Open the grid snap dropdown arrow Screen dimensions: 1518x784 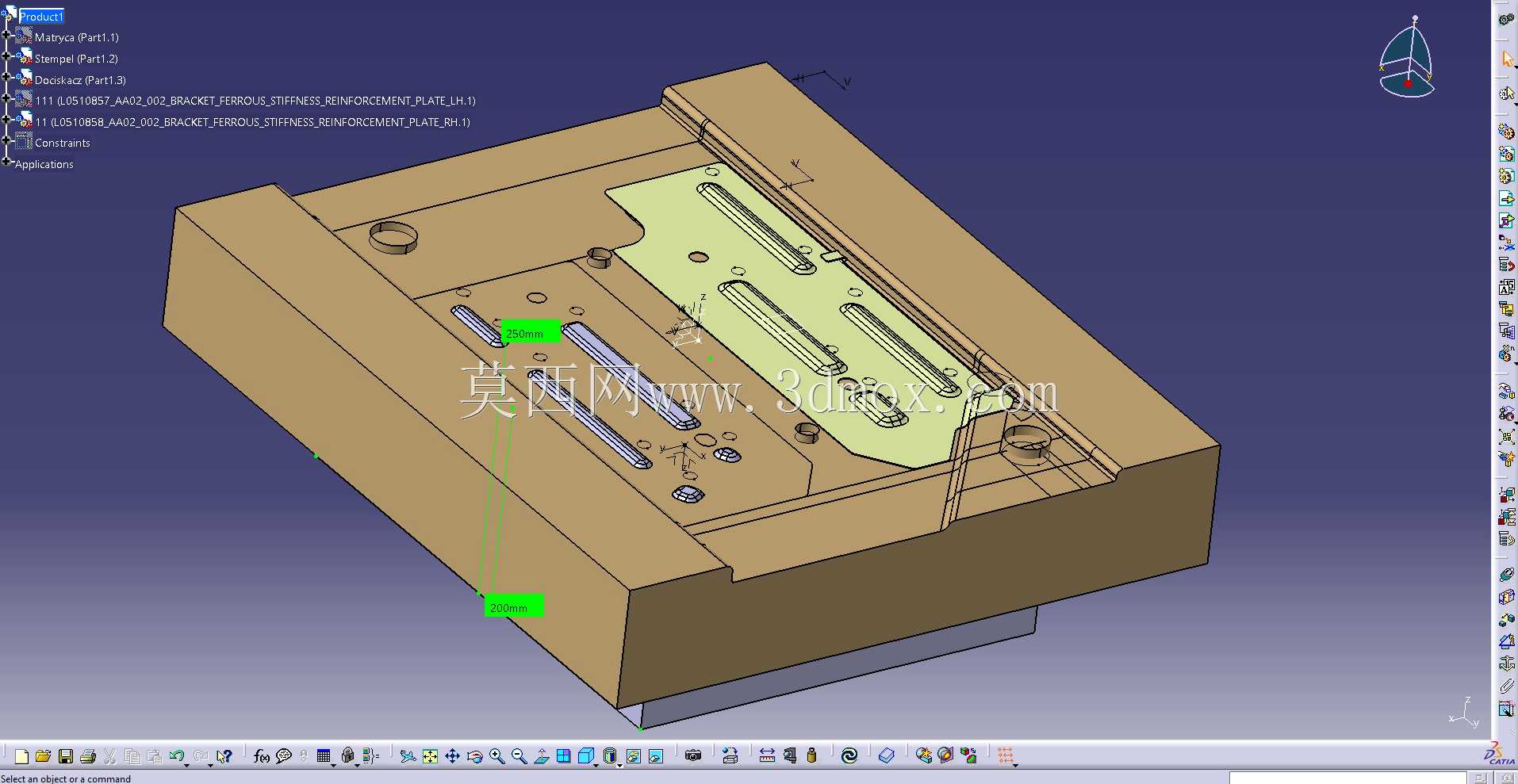[x=1016, y=765]
